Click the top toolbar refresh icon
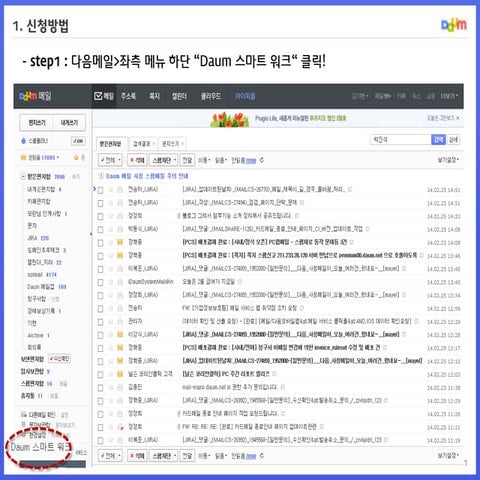 point(262,160)
